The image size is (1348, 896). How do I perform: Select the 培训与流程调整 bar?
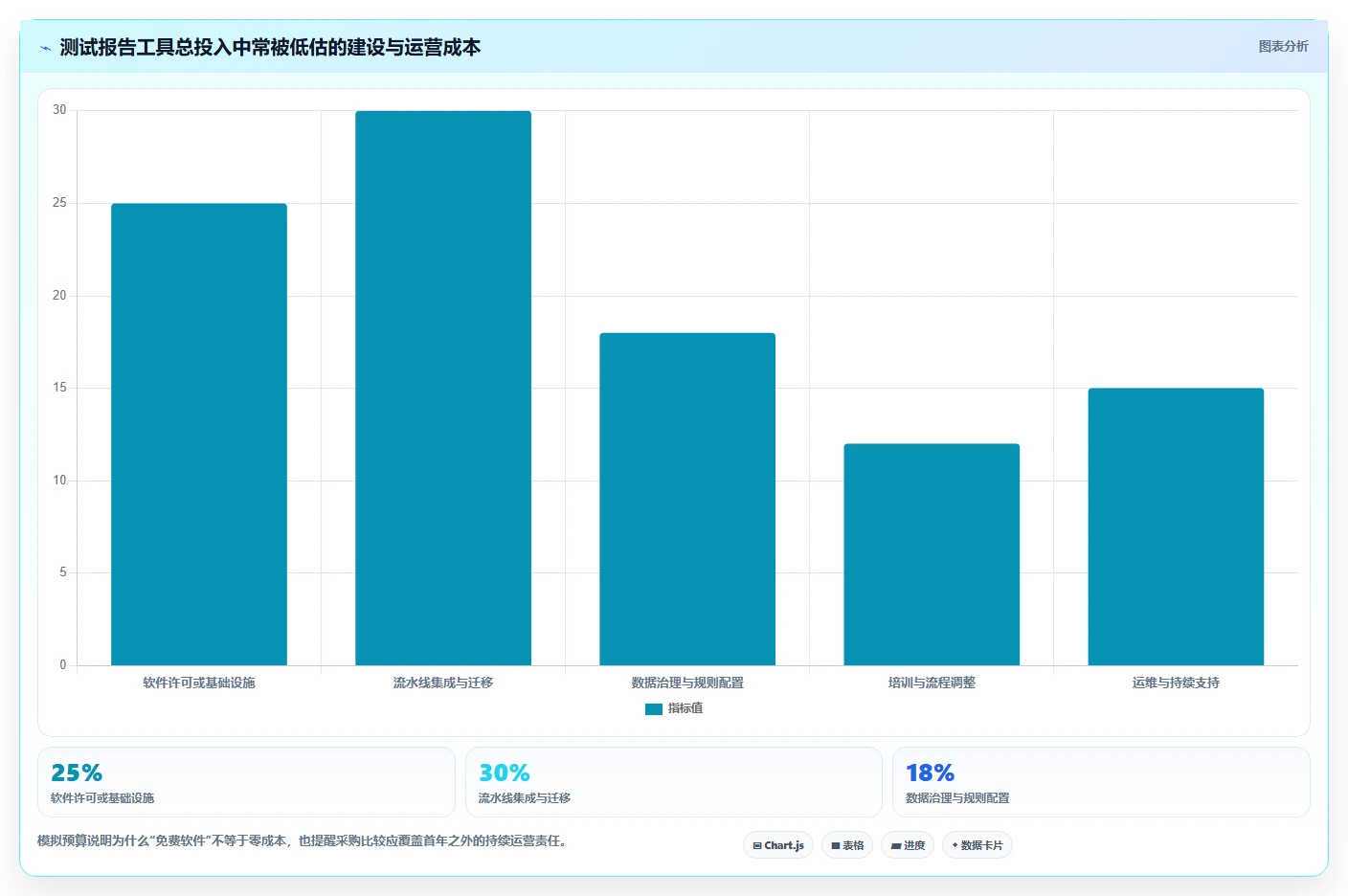[x=932, y=554]
